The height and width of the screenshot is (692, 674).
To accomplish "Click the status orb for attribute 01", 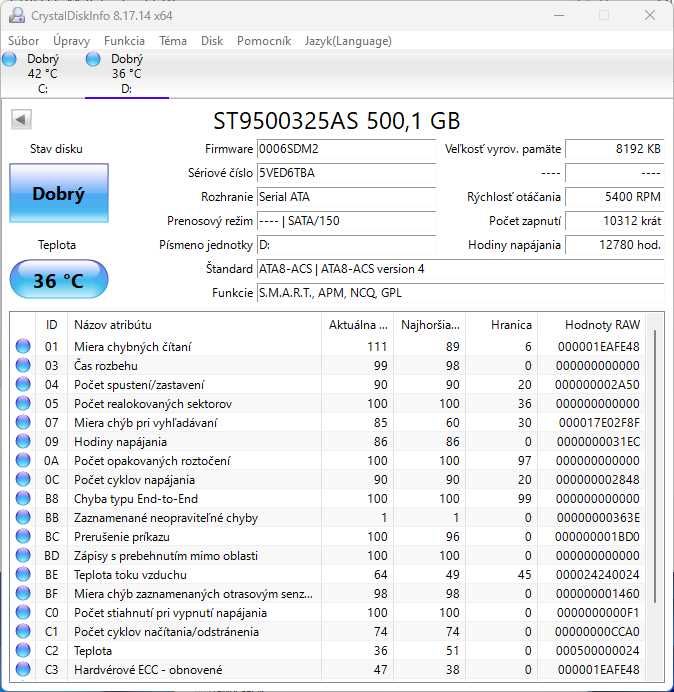I will click(23, 346).
